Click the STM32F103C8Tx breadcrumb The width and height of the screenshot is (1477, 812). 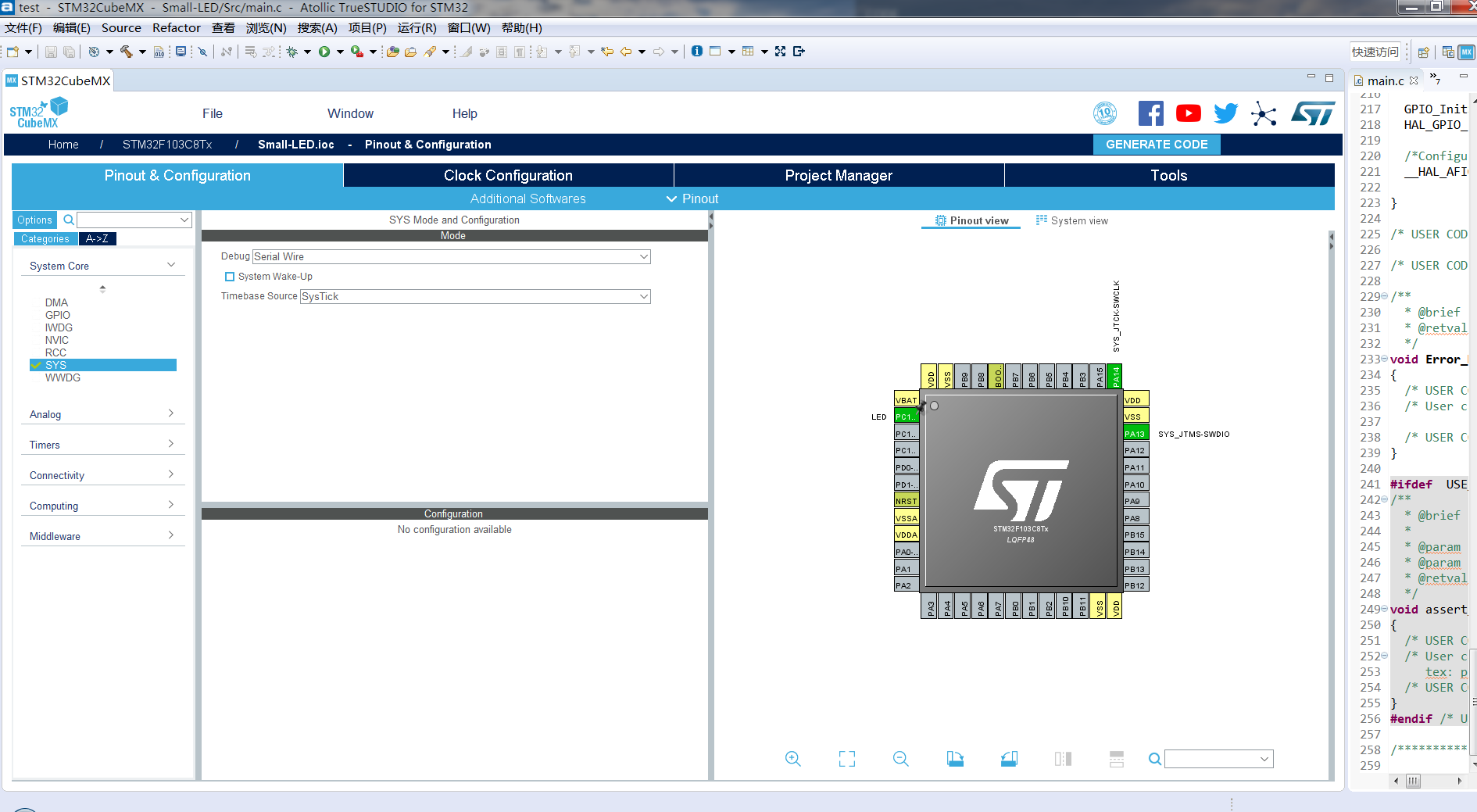[167, 145]
